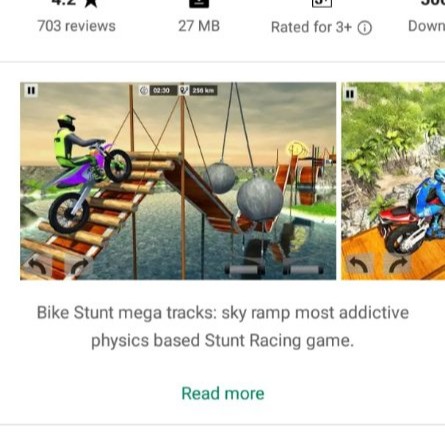The image size is (445, 445).
Task: Open the purple dirt bike screenshot
Action: tap(178, 181)
